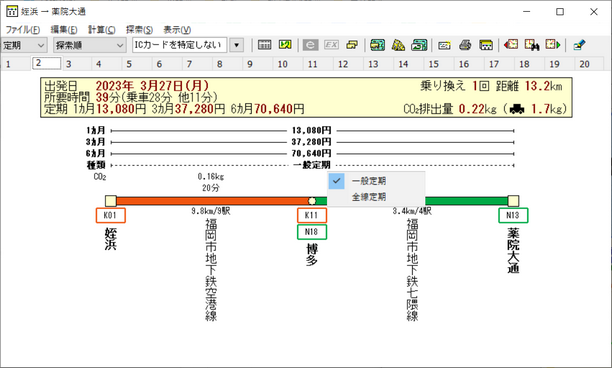The height and width of the screenshot is (368, 612).
Task: Open the train timetable icon
Action: [486, 45]
